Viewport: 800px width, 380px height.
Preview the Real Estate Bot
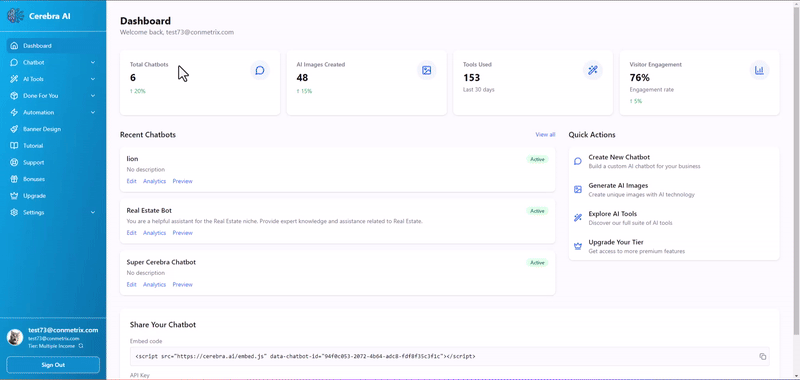point(182,233)
